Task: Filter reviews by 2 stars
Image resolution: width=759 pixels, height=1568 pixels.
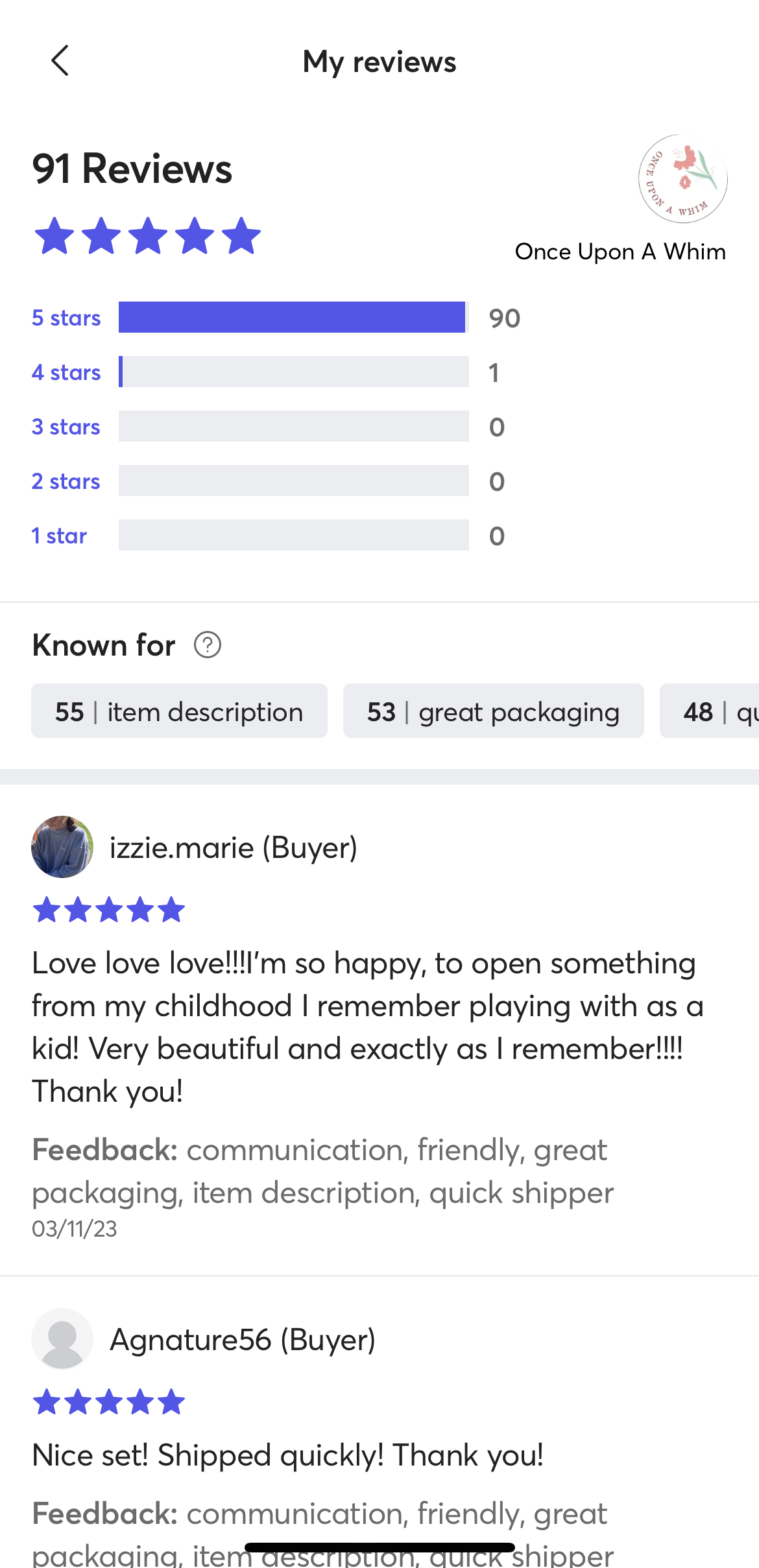Action: click(66, 481)
